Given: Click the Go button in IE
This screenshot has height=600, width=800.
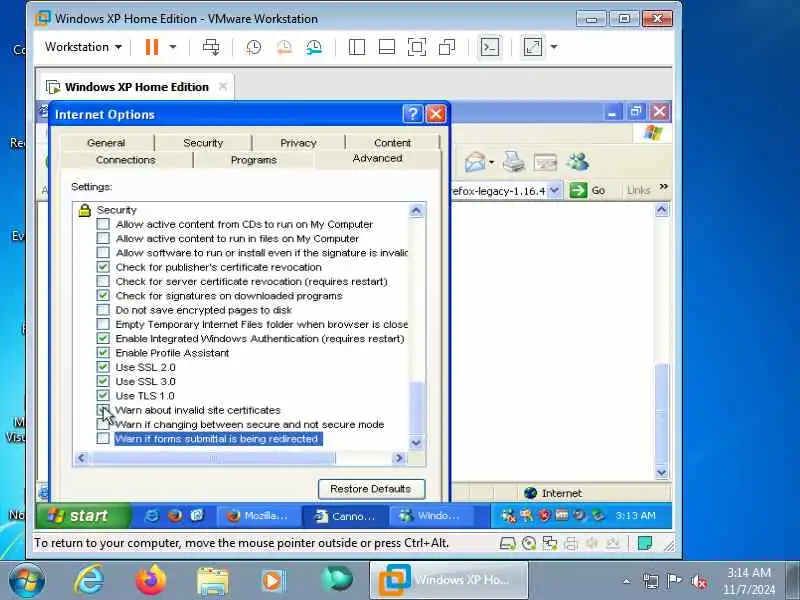Looking at the screenshot, I should click(587, 191).
